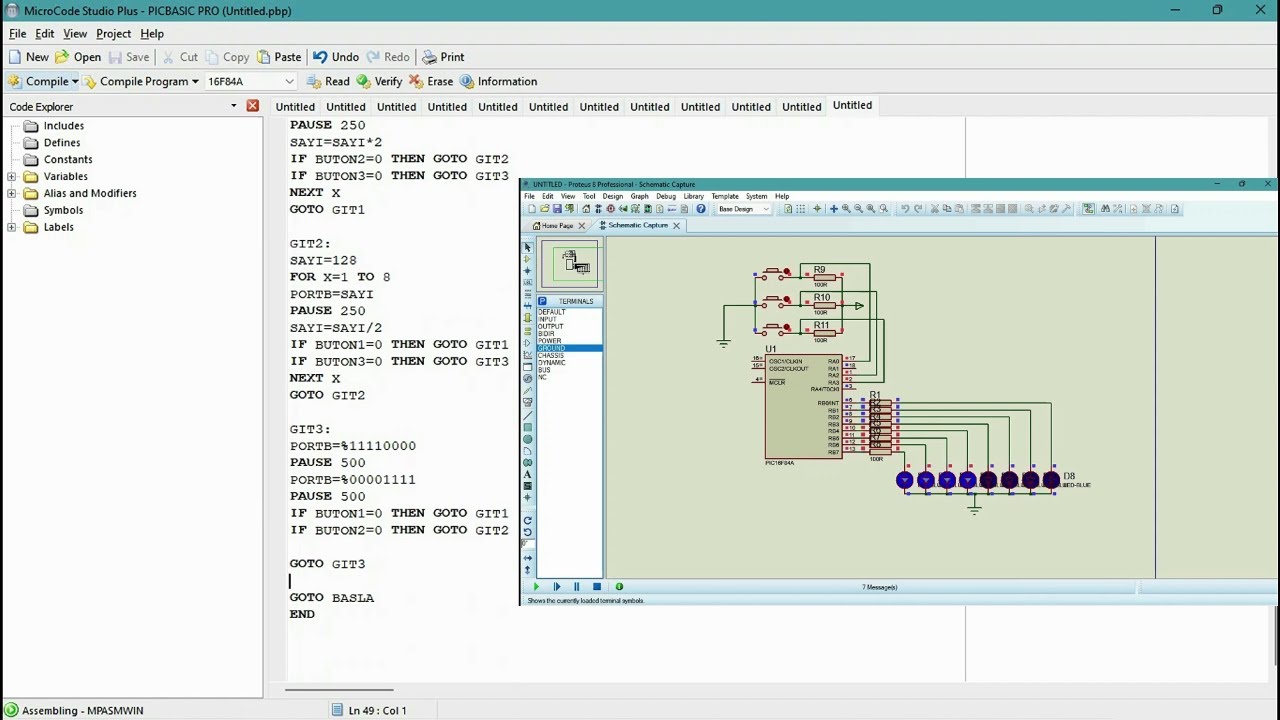The width and height of the screenshot is (1280, 720).
Task: Select the Proteus component mode icon
Action: coord(528,259)
